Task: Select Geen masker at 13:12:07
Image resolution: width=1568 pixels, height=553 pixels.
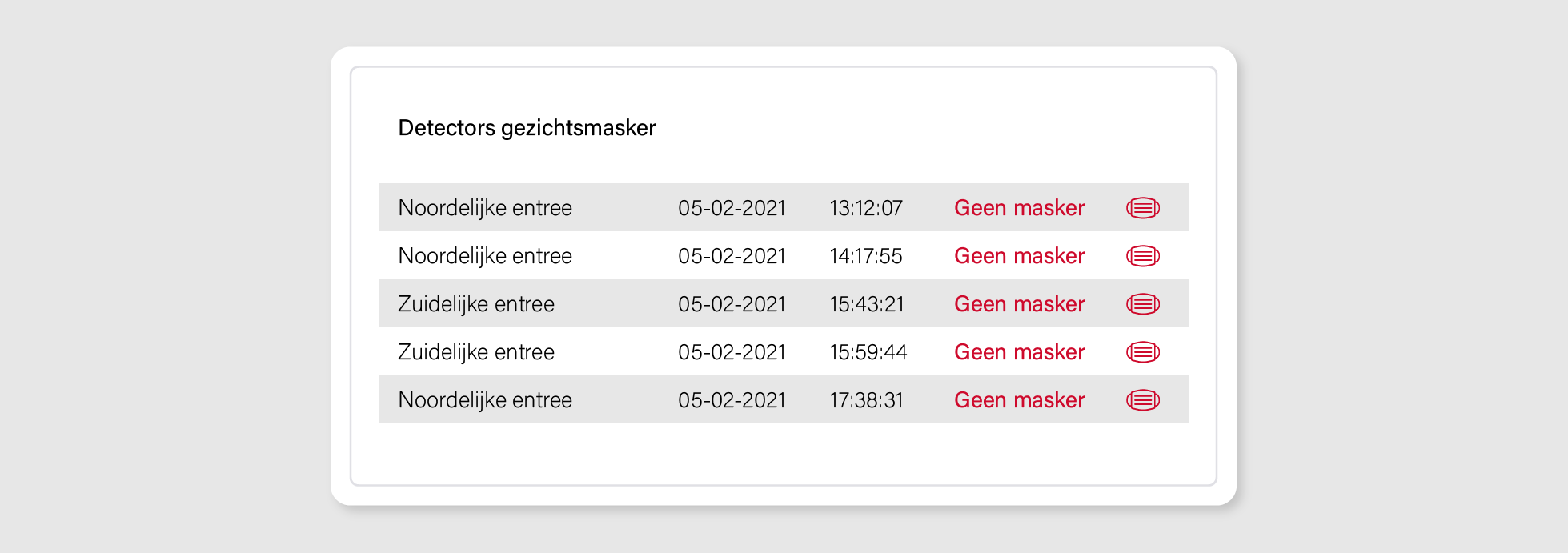Action: (1019, 208)
